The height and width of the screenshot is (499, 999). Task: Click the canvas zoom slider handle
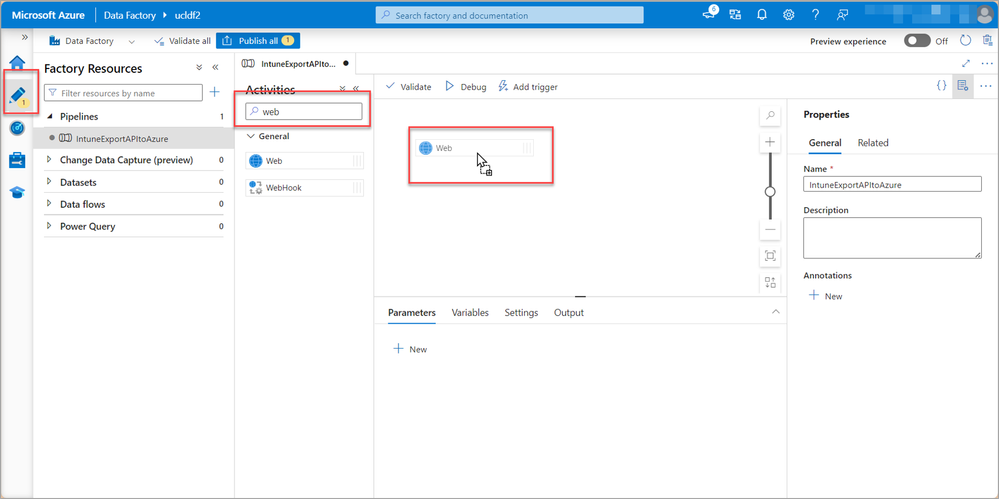coord(770,192)
